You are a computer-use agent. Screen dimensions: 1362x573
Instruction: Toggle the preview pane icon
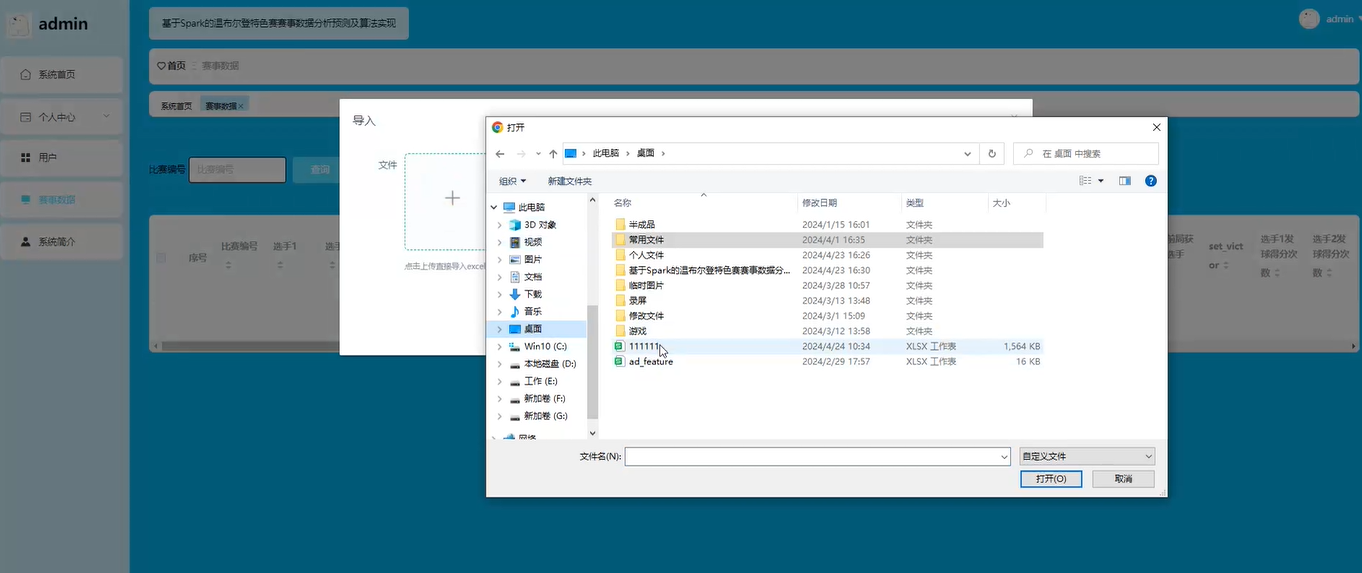click(x=1125, y=181)
